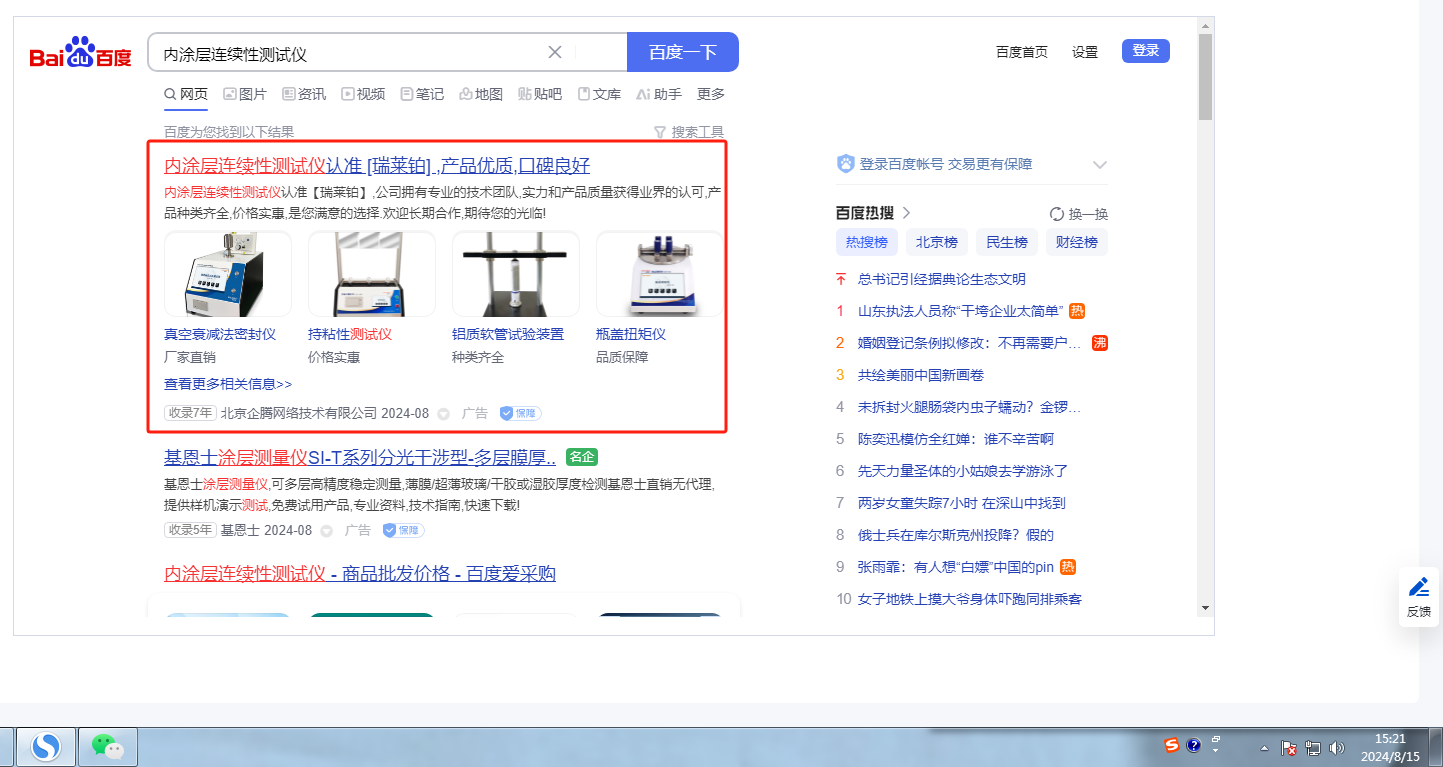Open the 文库 tab
The width and height of the screenshot is (1443, 767).
(599, 94)
